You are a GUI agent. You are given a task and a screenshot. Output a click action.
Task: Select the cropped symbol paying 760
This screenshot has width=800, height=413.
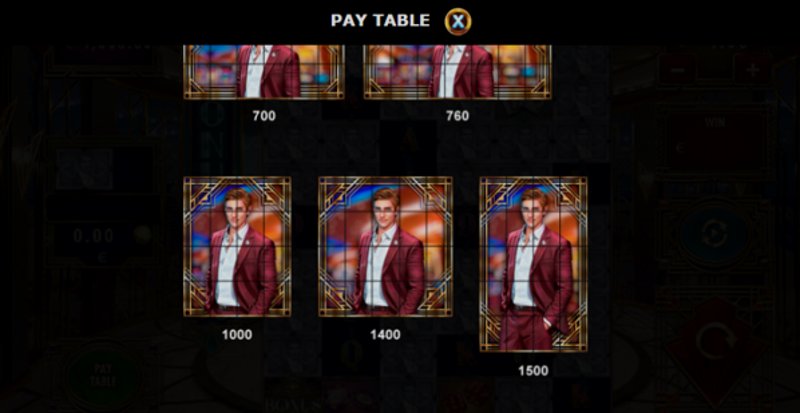457,72
